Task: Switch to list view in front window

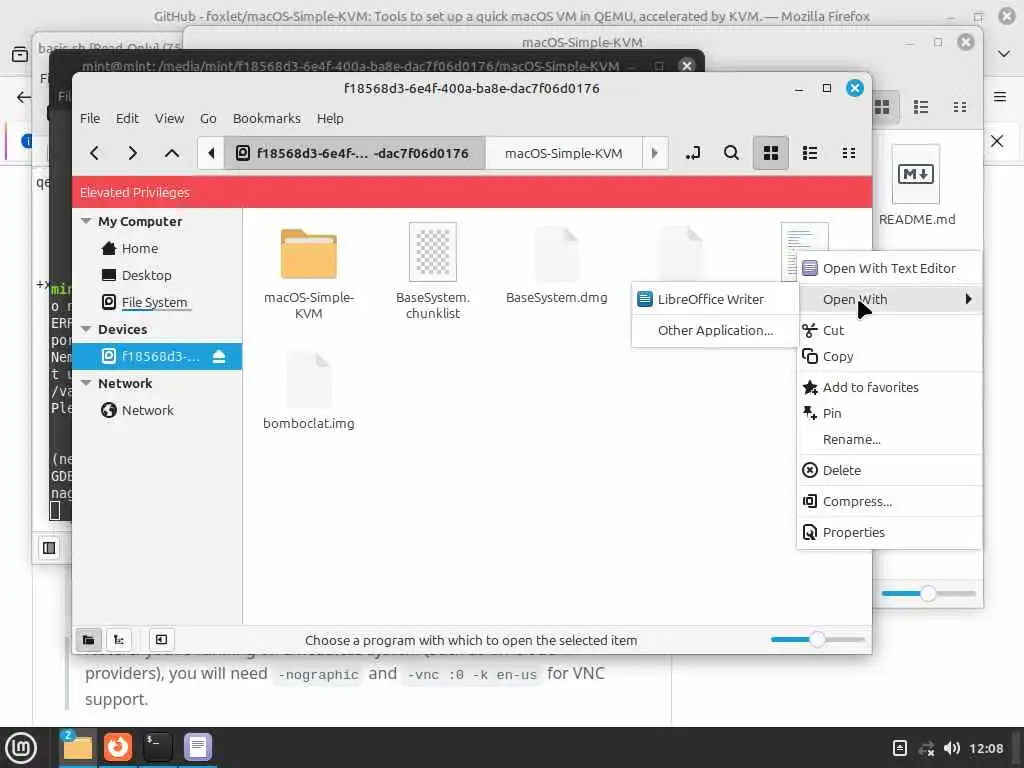Action: coord(810,153)
